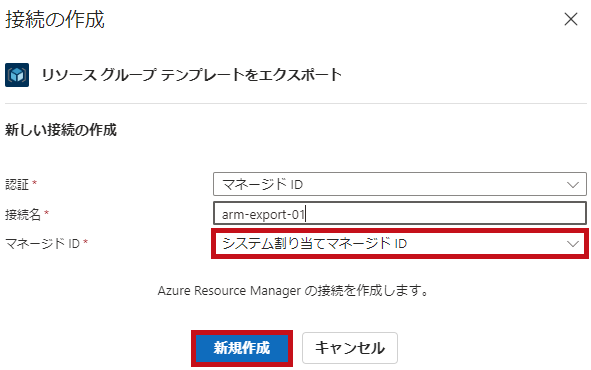591x370 pixels.
Task: Click the キャンセル button
Action: point(350,348)
